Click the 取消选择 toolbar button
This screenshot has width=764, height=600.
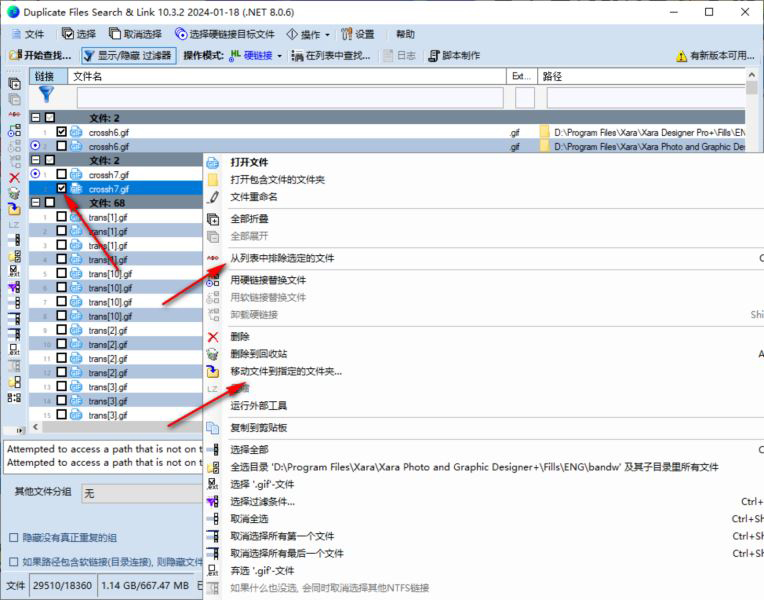click(x=135, y=34)
